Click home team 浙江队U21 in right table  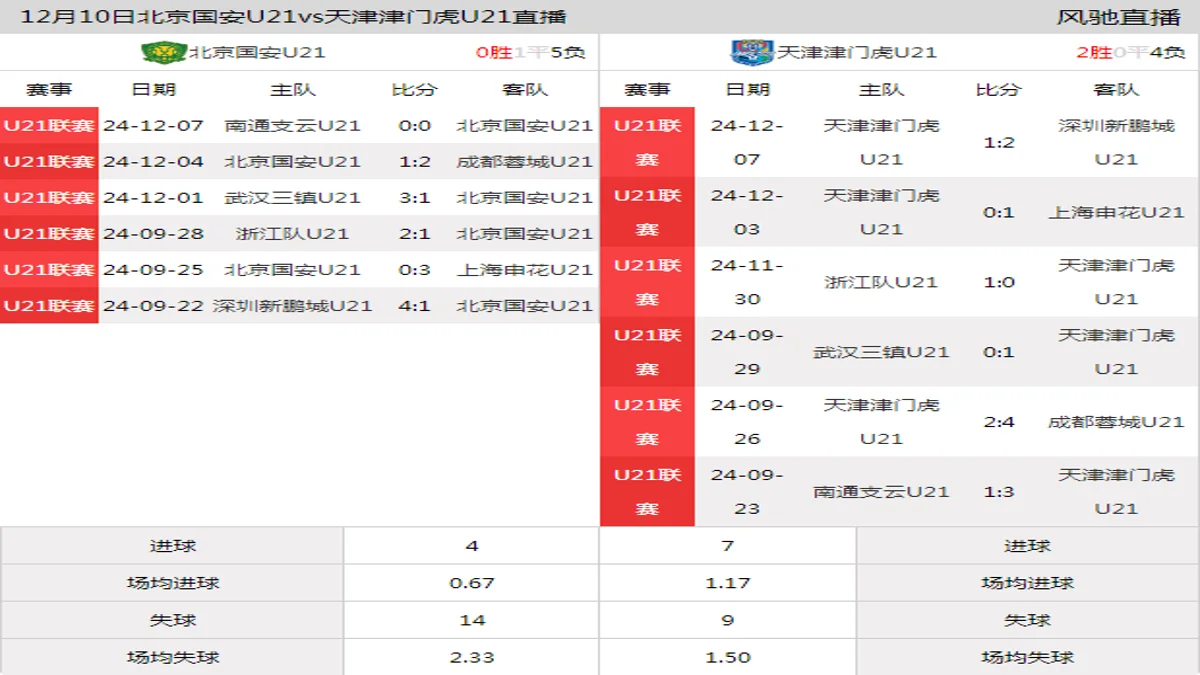coord(881,282)
